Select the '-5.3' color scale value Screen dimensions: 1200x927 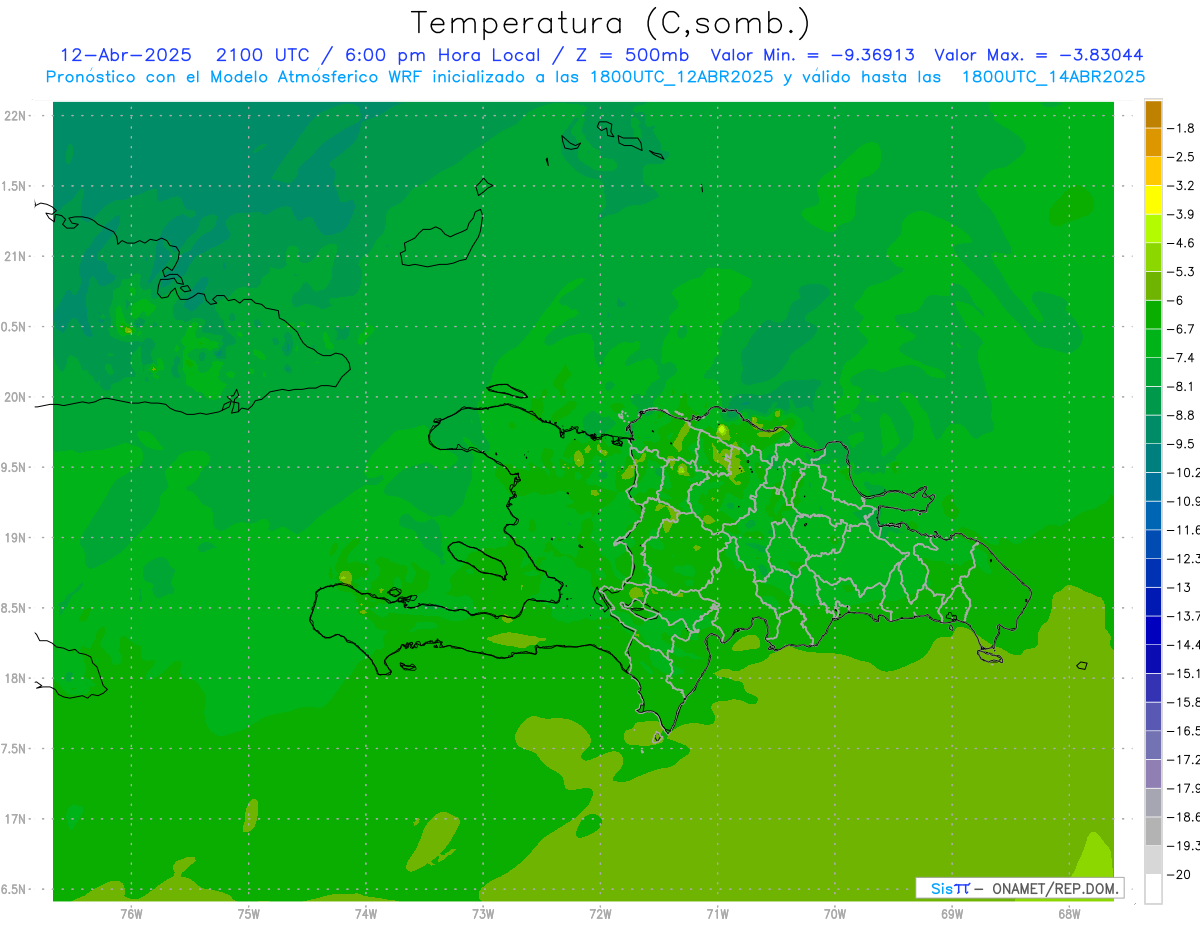point(1181,271)
